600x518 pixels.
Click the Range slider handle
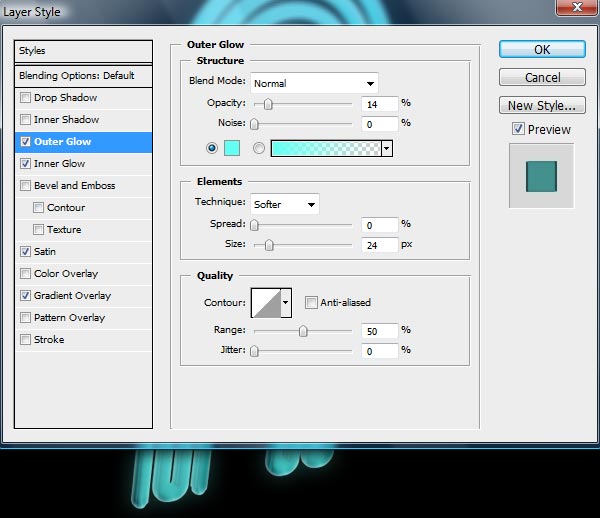coord(303,331)
